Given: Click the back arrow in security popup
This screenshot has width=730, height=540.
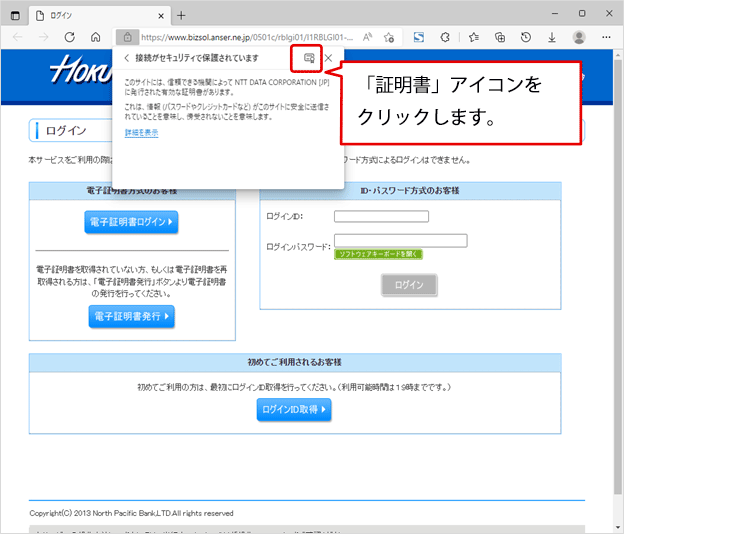Looking at the screenshot, I should pyautogui.click(x=126, y=58).
